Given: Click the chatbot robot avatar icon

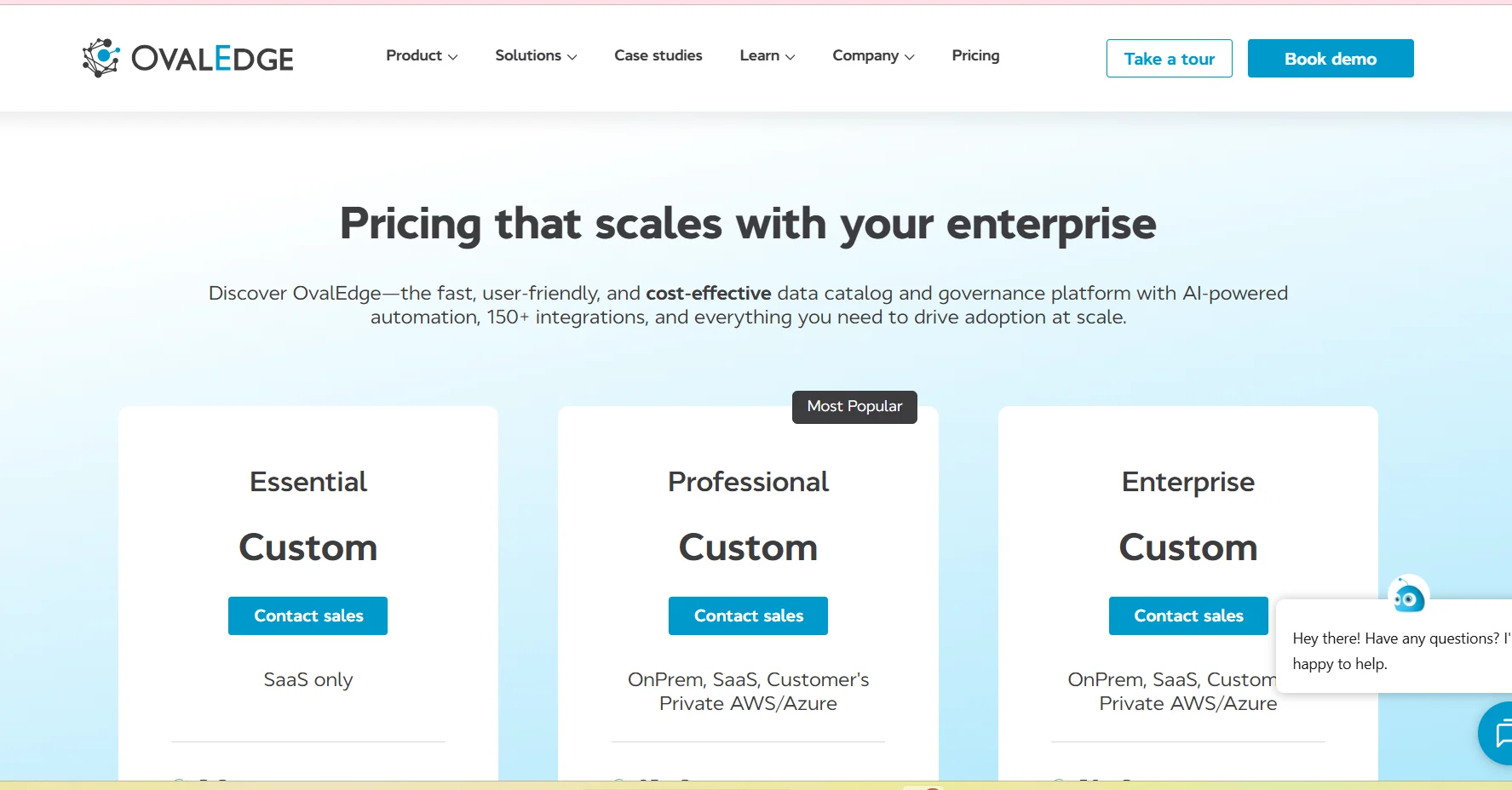Looking at the screenshot, I should click(1408, 598).
